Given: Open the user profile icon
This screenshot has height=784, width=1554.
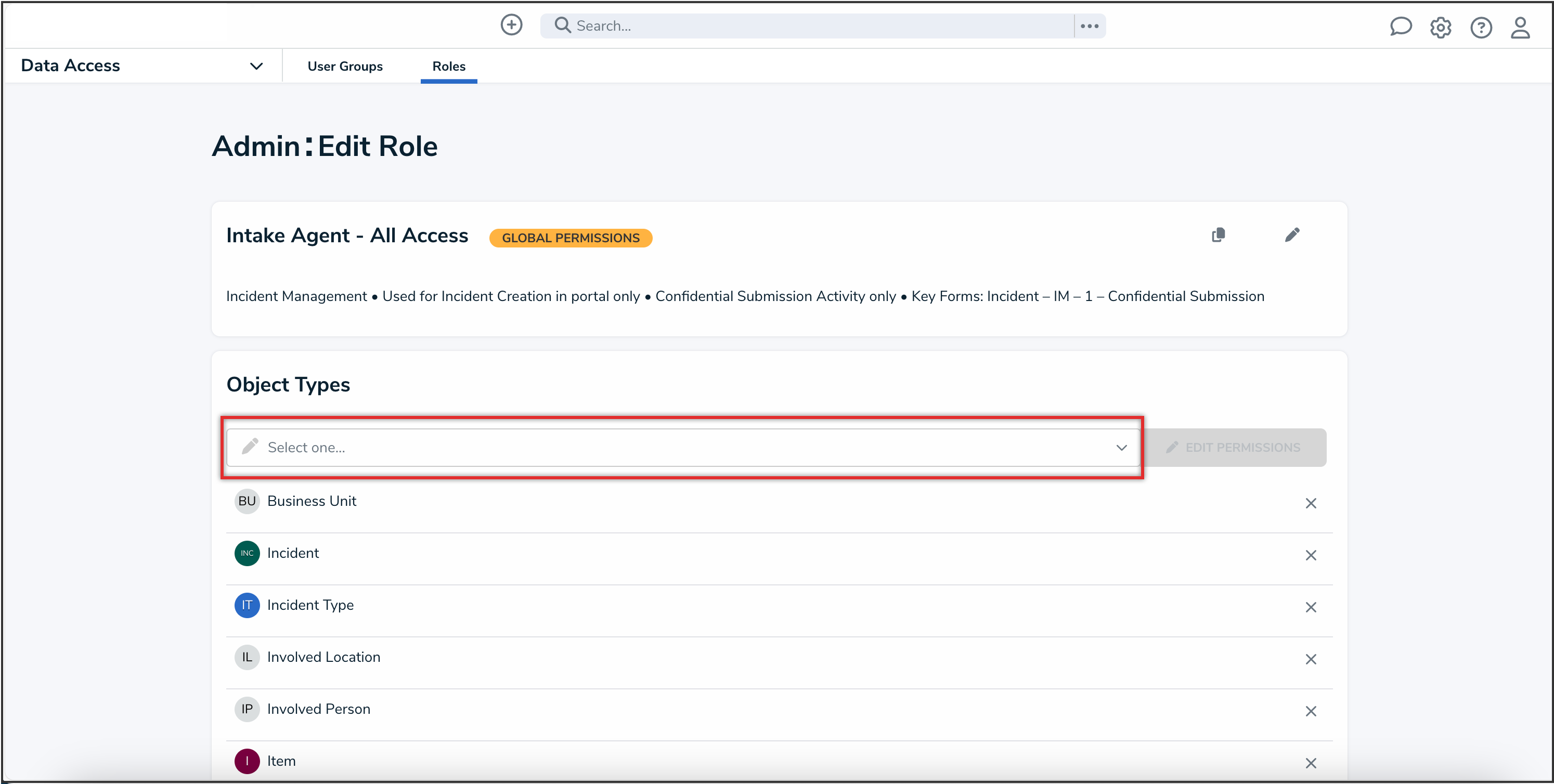Looking at the screenshot, I should click(x=1520, y=27).
